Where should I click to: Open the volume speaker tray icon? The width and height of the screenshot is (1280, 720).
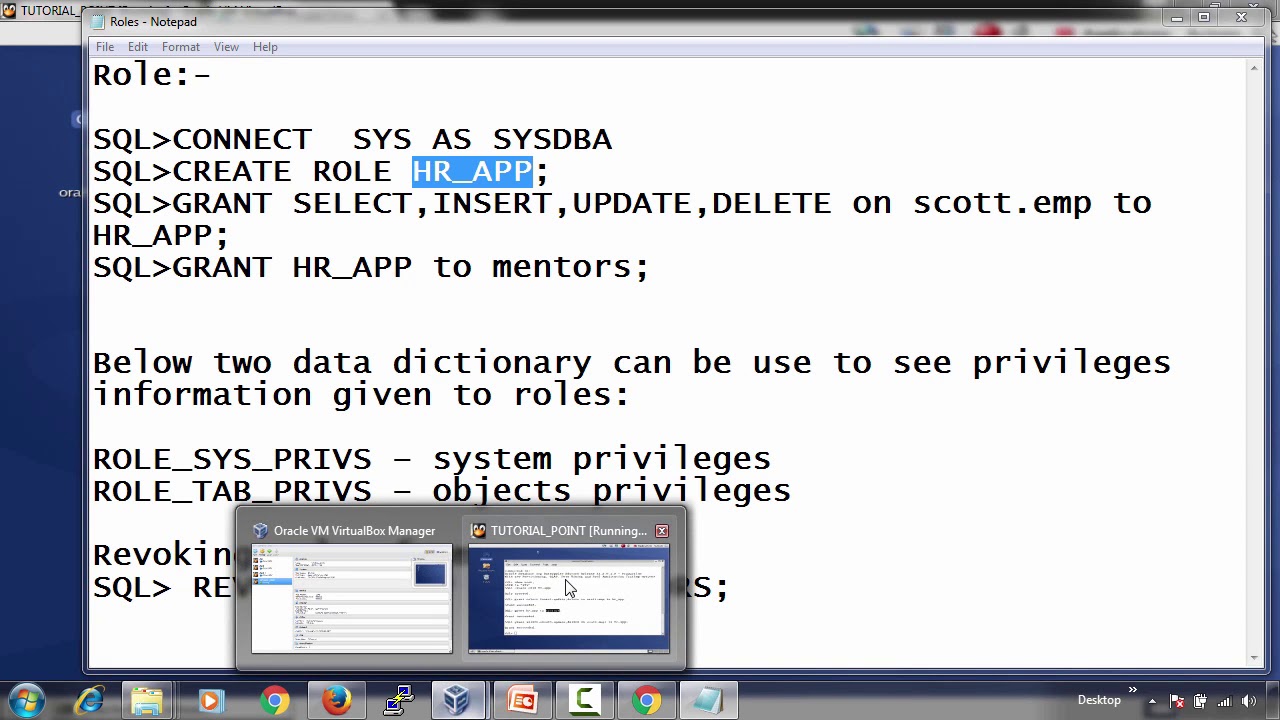coord(1248,701)
